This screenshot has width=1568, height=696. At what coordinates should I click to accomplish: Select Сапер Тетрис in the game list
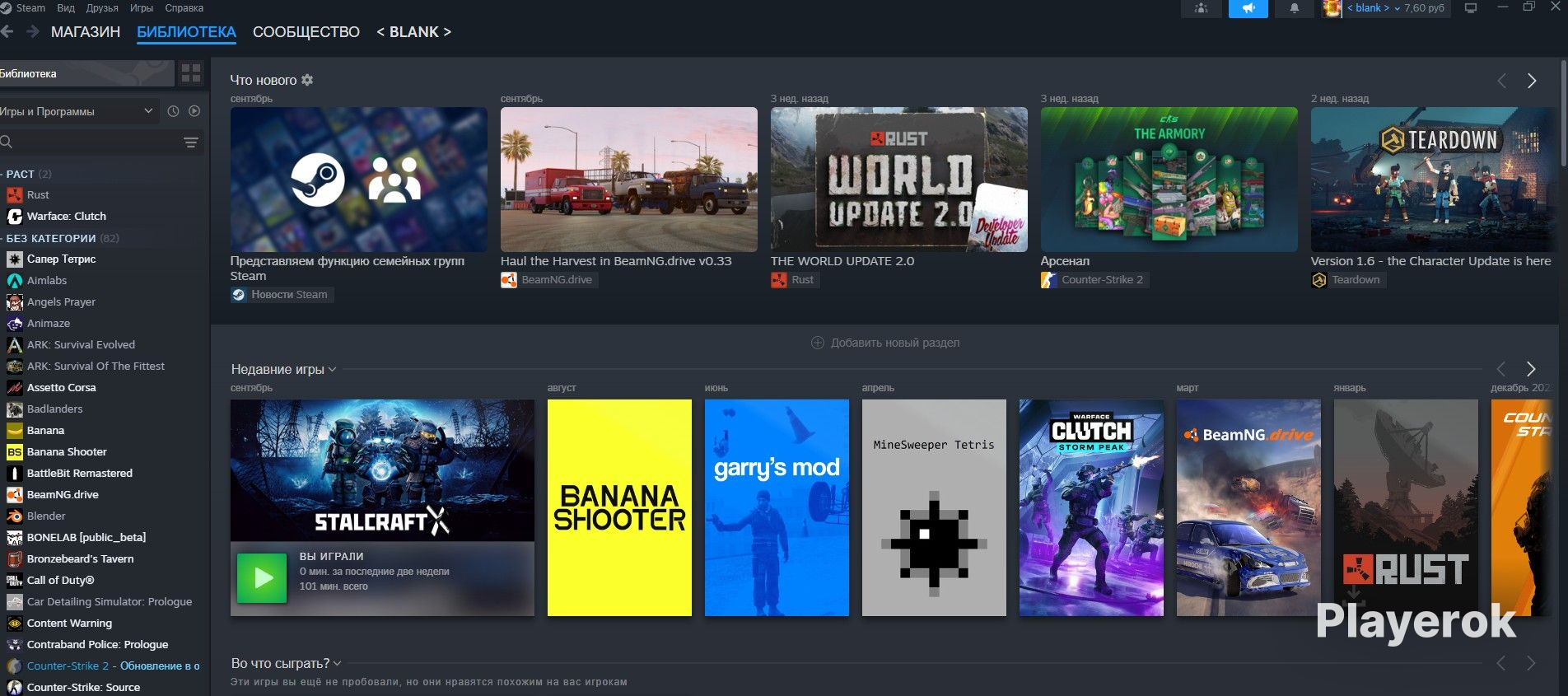[62, 259]
